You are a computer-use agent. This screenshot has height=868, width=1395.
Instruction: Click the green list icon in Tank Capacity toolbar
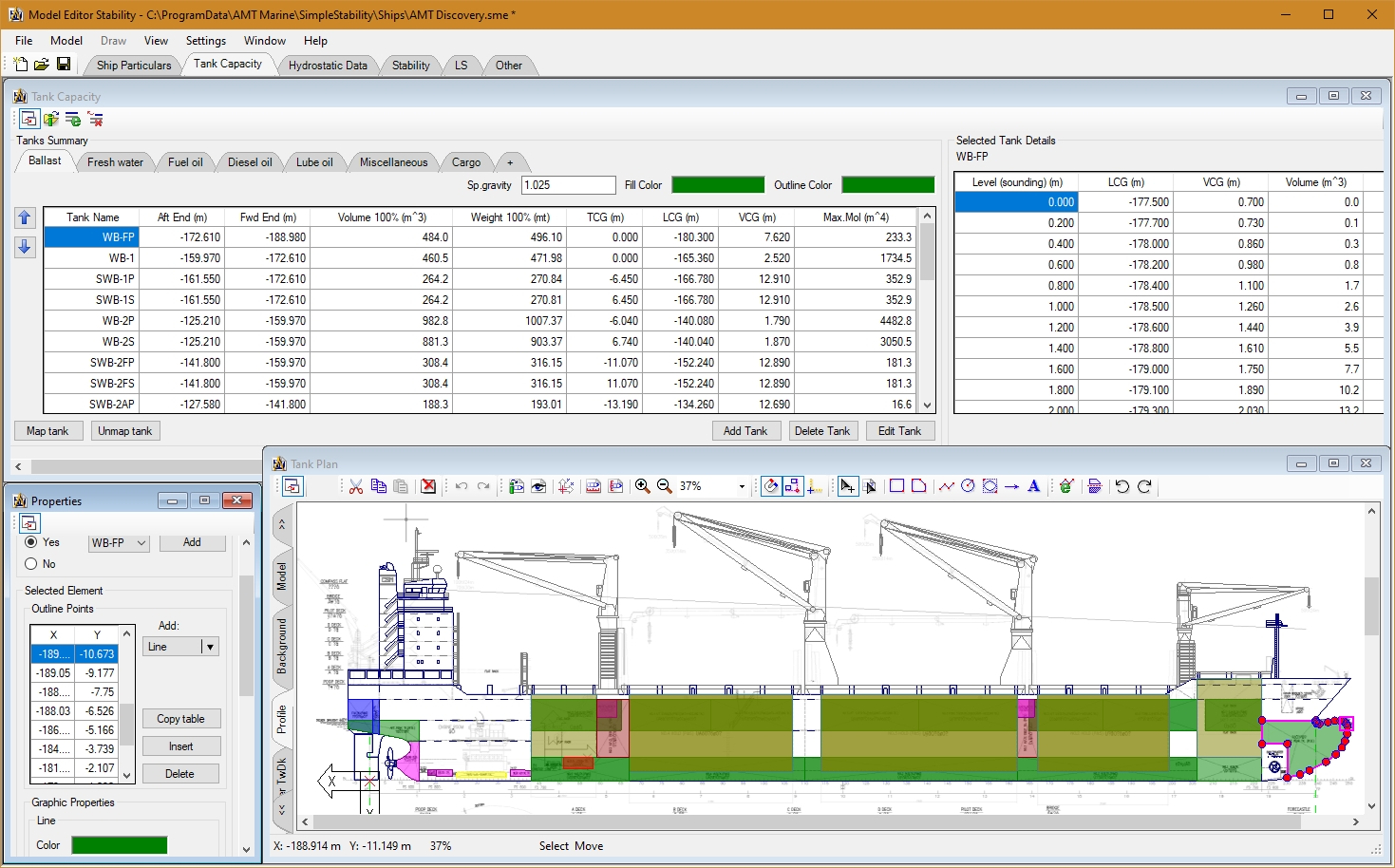(x=73, y=119)
